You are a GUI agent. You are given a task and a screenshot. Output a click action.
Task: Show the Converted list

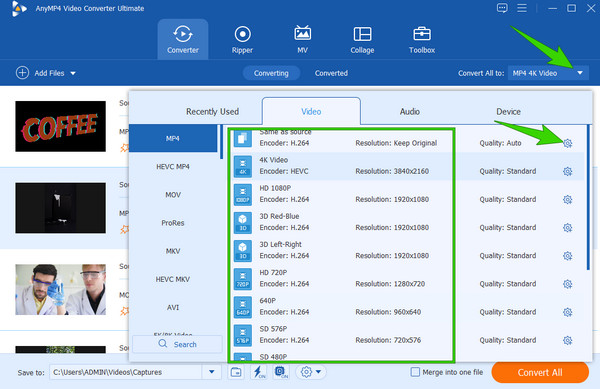[331, 73]
